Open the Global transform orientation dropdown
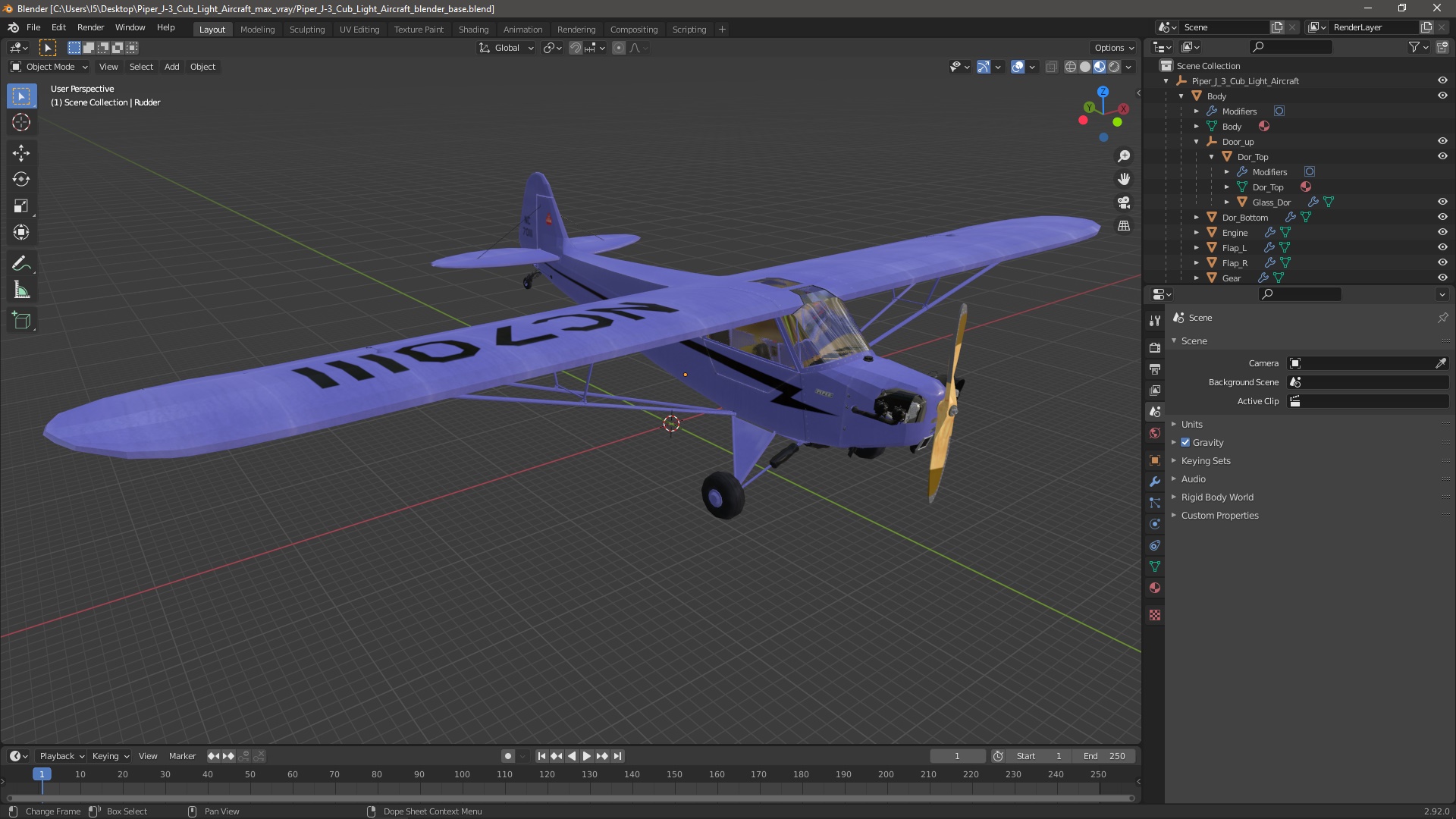Image resolution: width=1456 pixels, height=819 pixels. [507, 48]
